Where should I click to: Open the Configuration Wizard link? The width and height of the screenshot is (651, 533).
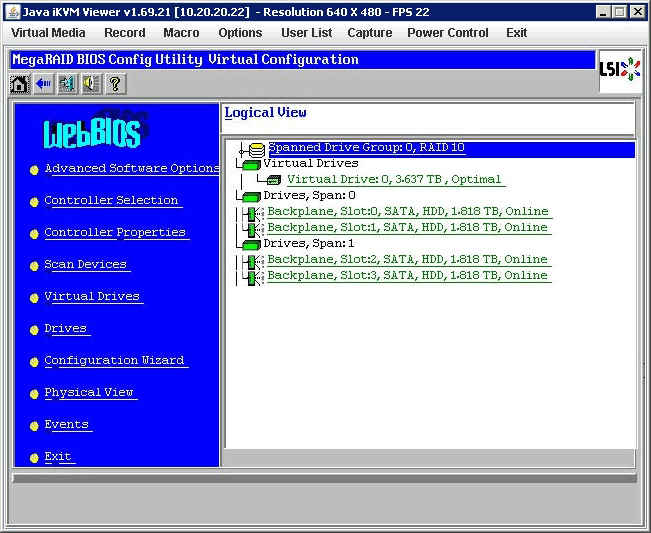pyautogui.click(x=114, y=361)
